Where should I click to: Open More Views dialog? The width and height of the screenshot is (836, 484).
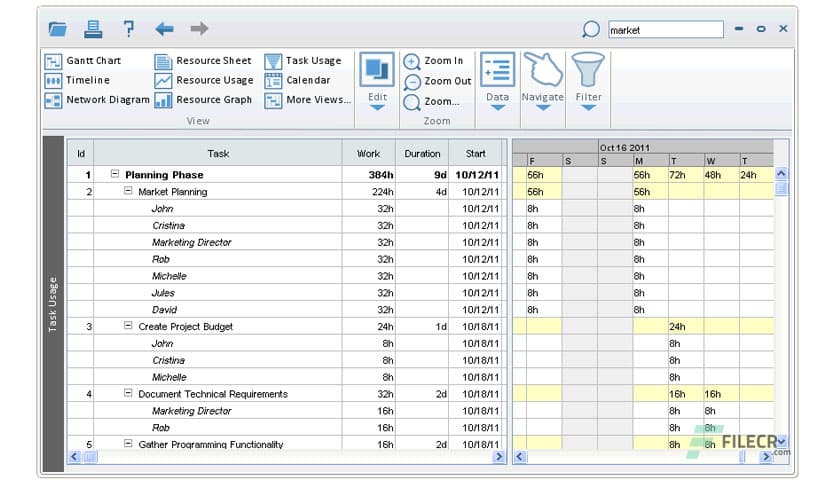click(308, 100)
